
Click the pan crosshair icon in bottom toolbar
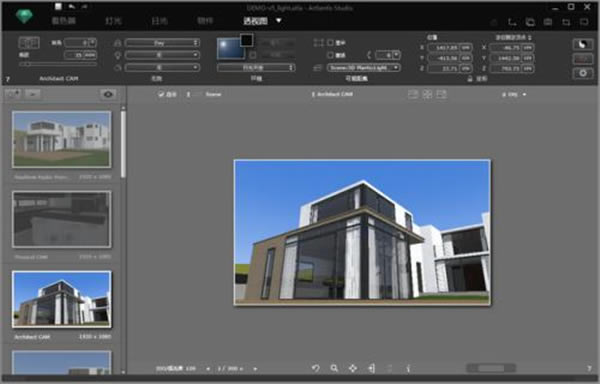353,368
